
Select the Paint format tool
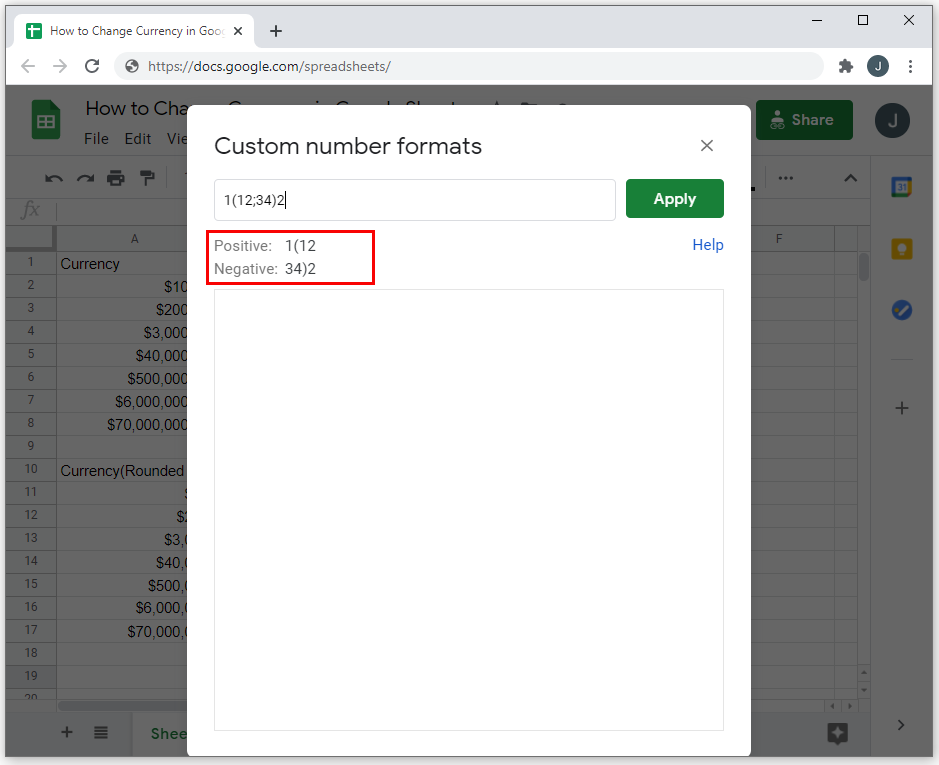(147, 176)
